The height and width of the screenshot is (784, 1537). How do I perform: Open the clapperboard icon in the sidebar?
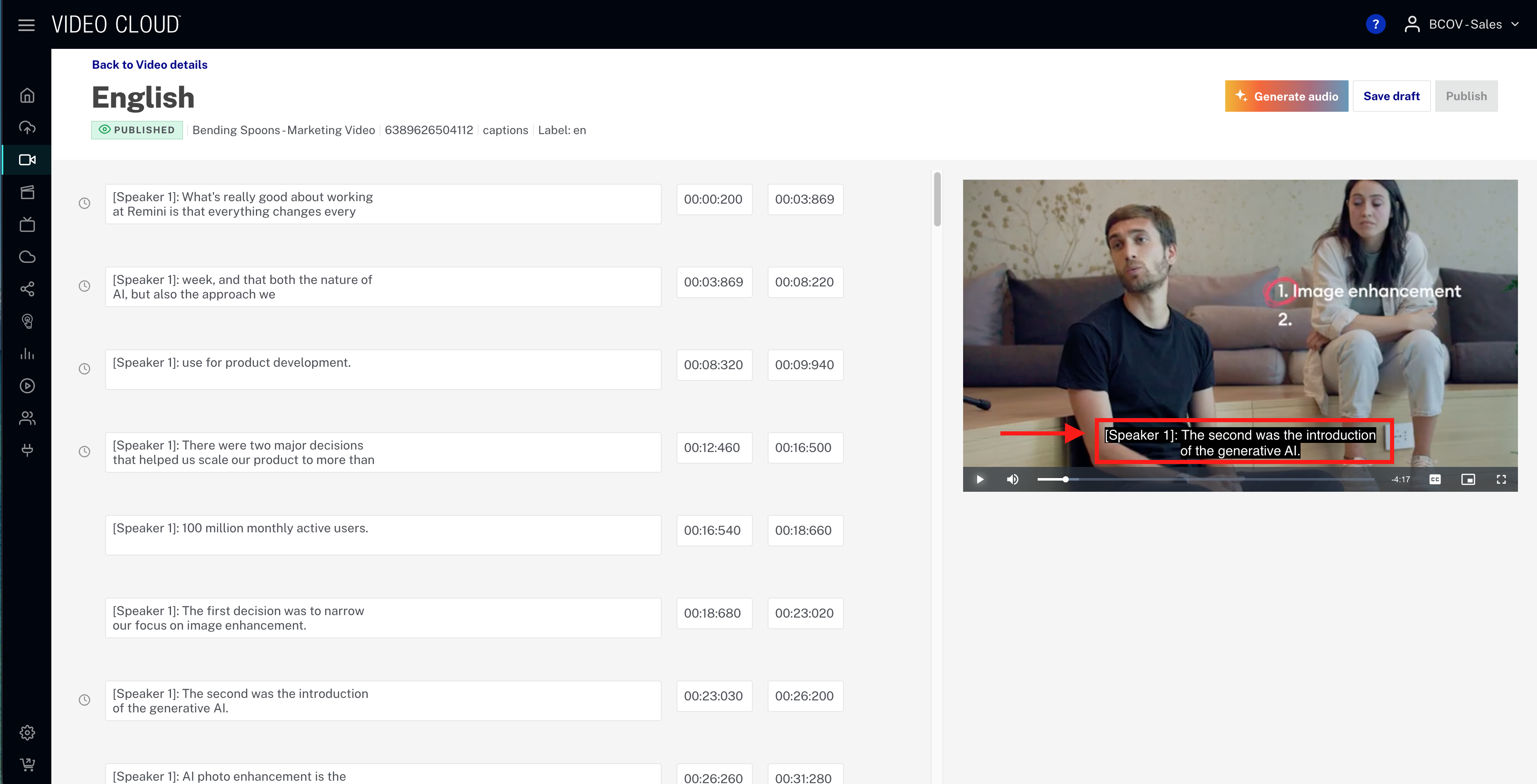coord(27,192)
